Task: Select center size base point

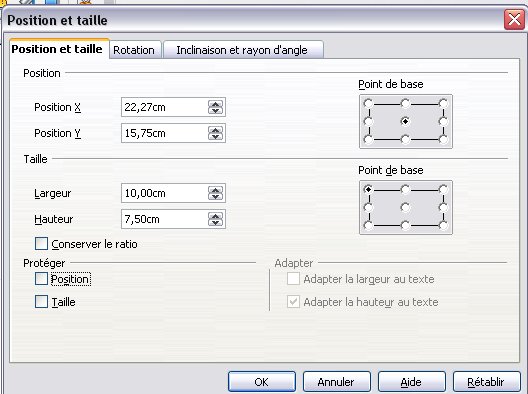Action: (405, 207)
